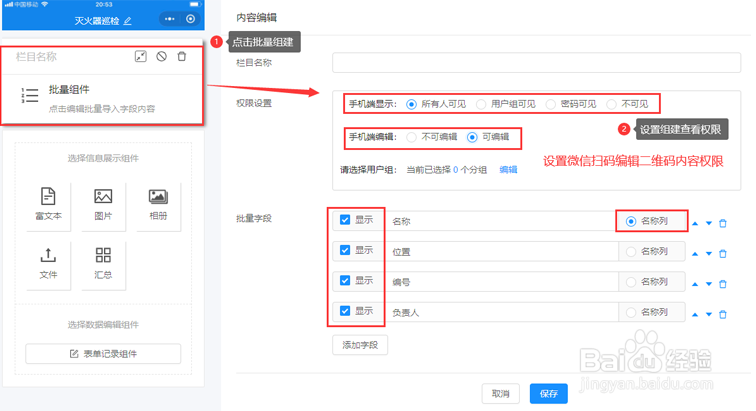The height and width of the screenshot is (411, 756).
Task: Delete the column via trash icon
Action: (x=182, y=56)
